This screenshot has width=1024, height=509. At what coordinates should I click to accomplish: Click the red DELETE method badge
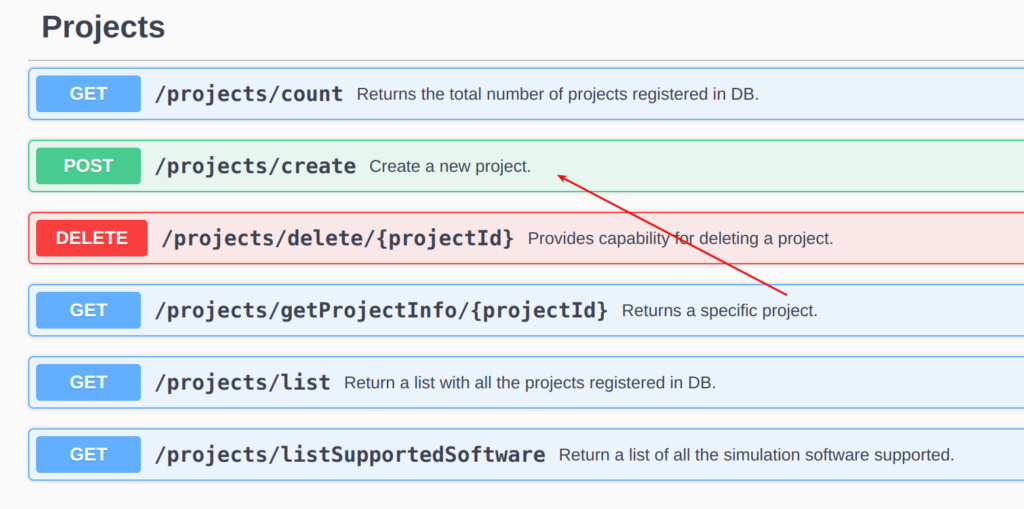coord(91,238)
